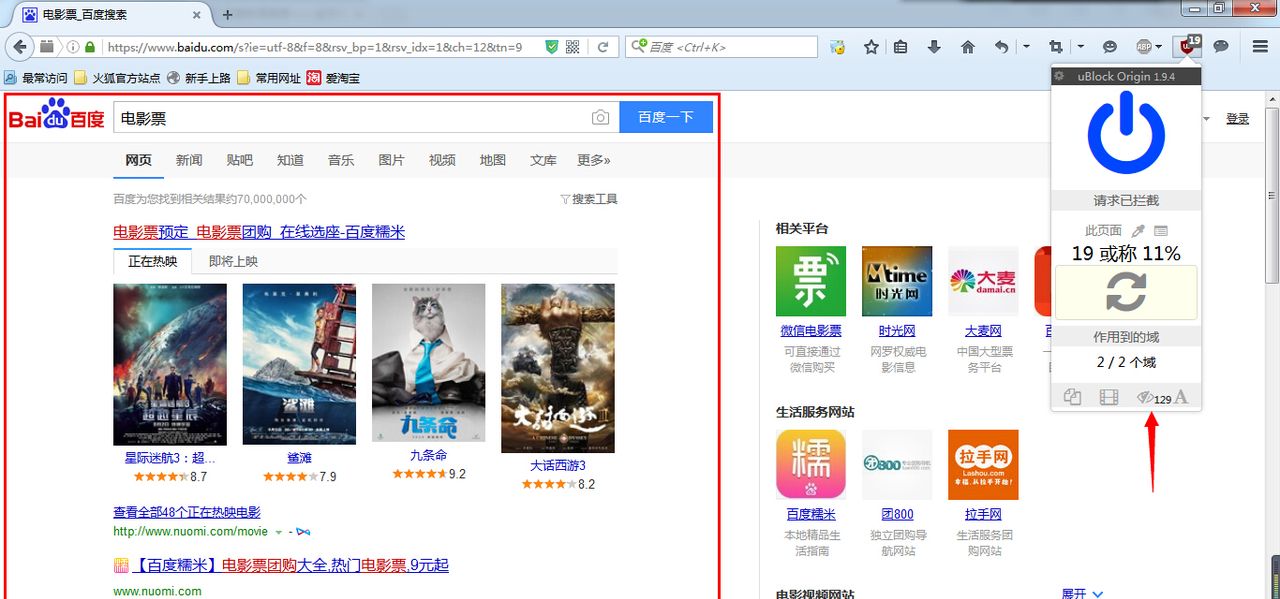Click the 'A' cosmetic filtering icon in uBlock

pos(1181,396)
